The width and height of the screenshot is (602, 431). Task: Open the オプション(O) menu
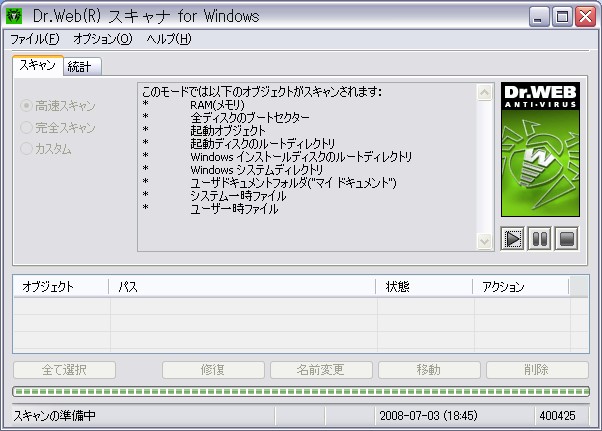pos(103,39)
